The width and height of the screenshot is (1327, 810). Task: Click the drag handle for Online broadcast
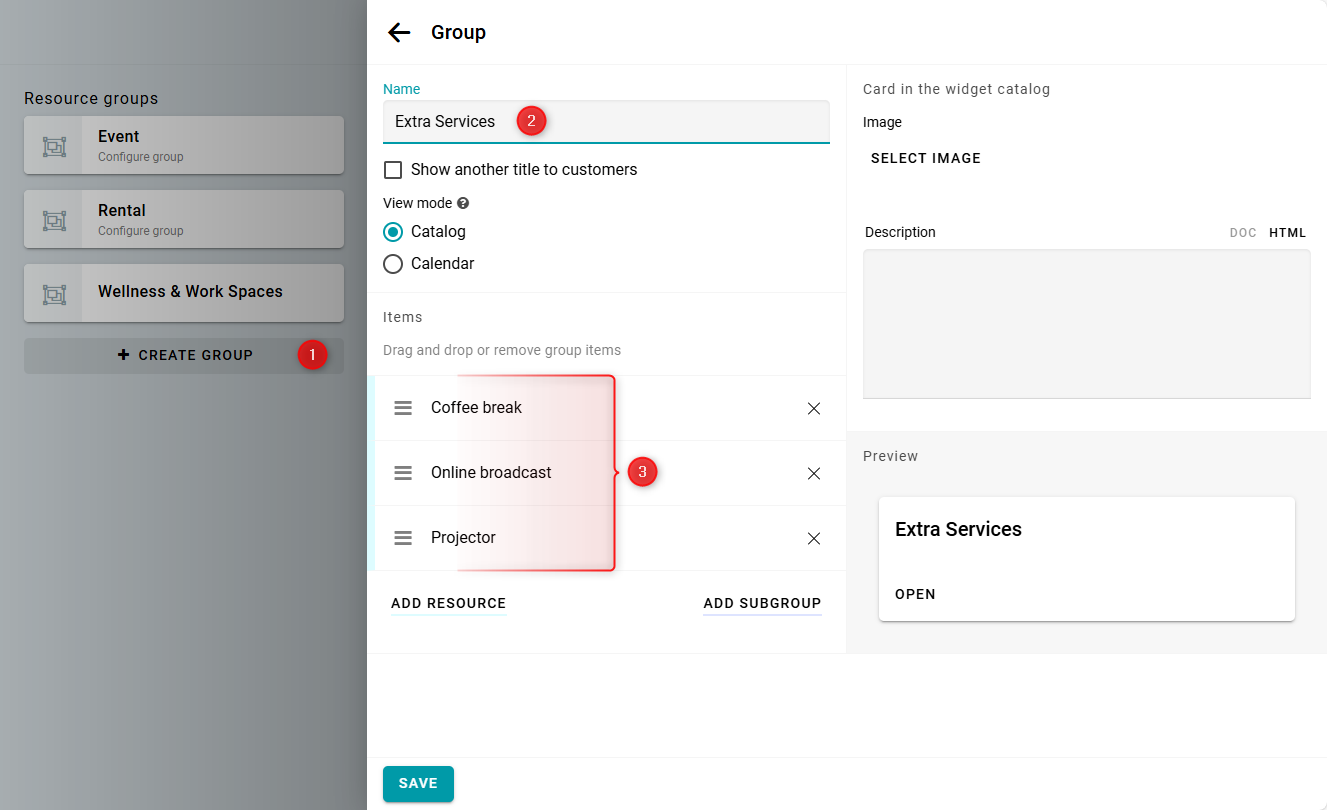pos(403,473)
